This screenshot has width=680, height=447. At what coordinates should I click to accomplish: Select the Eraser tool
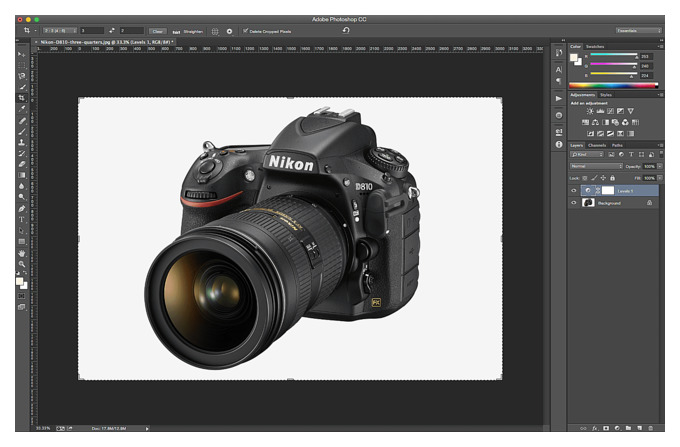pos(21,164)
